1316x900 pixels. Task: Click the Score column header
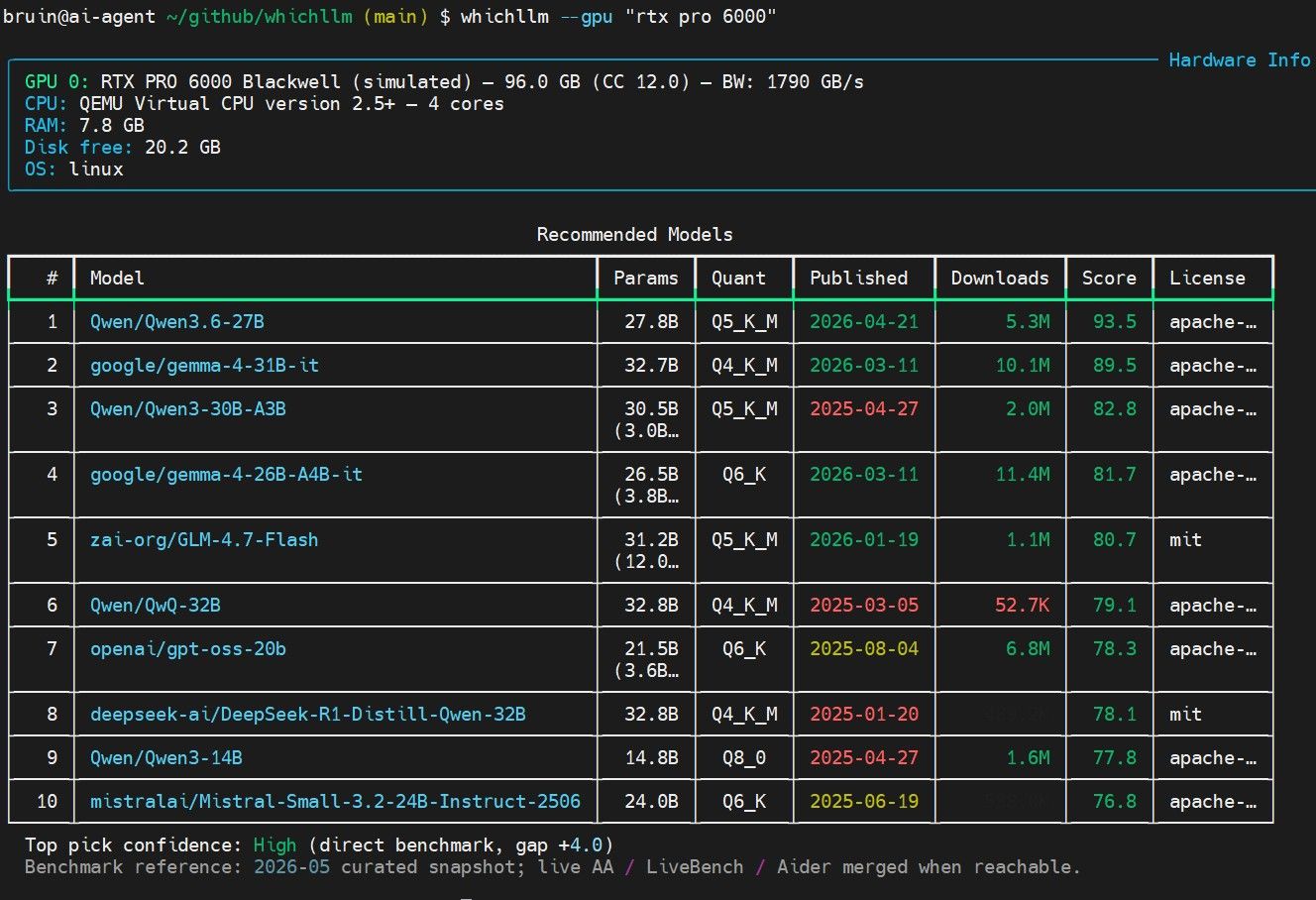1109,279
